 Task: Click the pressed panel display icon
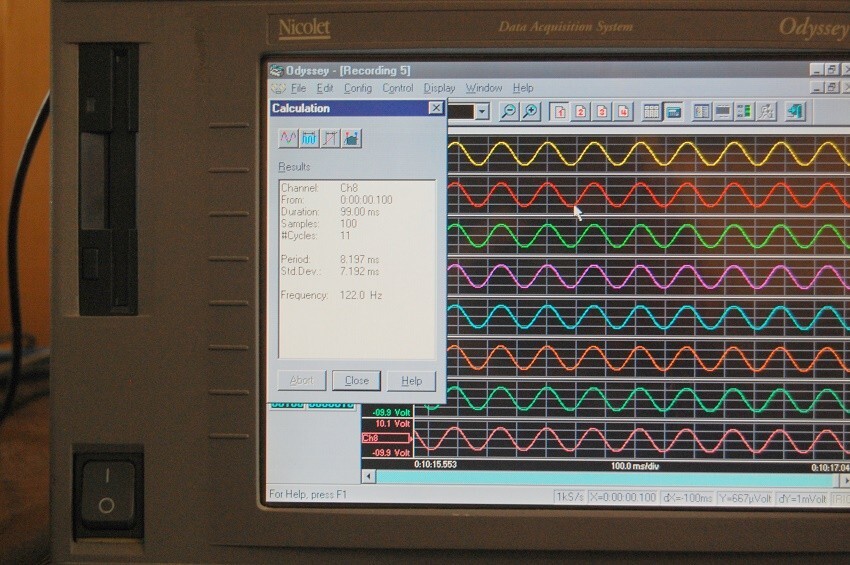673,112
